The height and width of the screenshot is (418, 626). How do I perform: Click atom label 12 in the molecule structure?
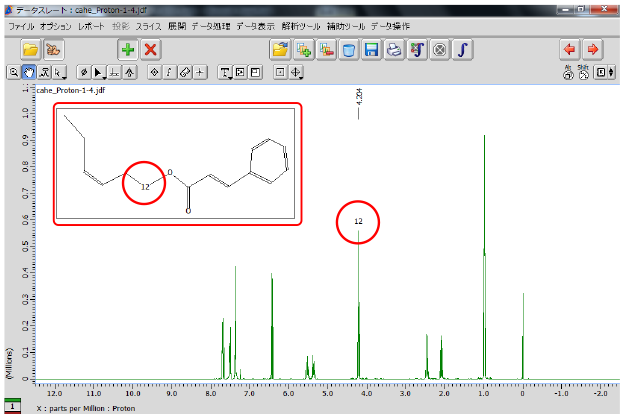(x=145, y=187)
